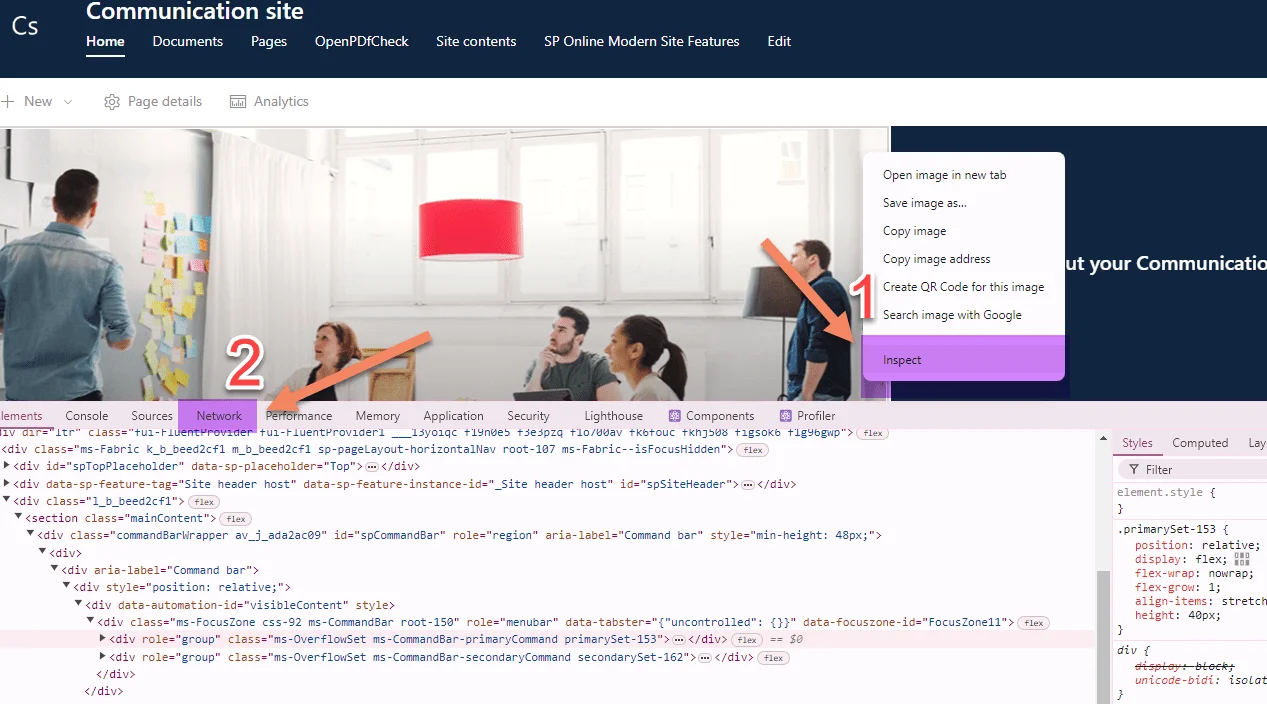Expand the spTopPlaceholder div node

tap(8, 467)
